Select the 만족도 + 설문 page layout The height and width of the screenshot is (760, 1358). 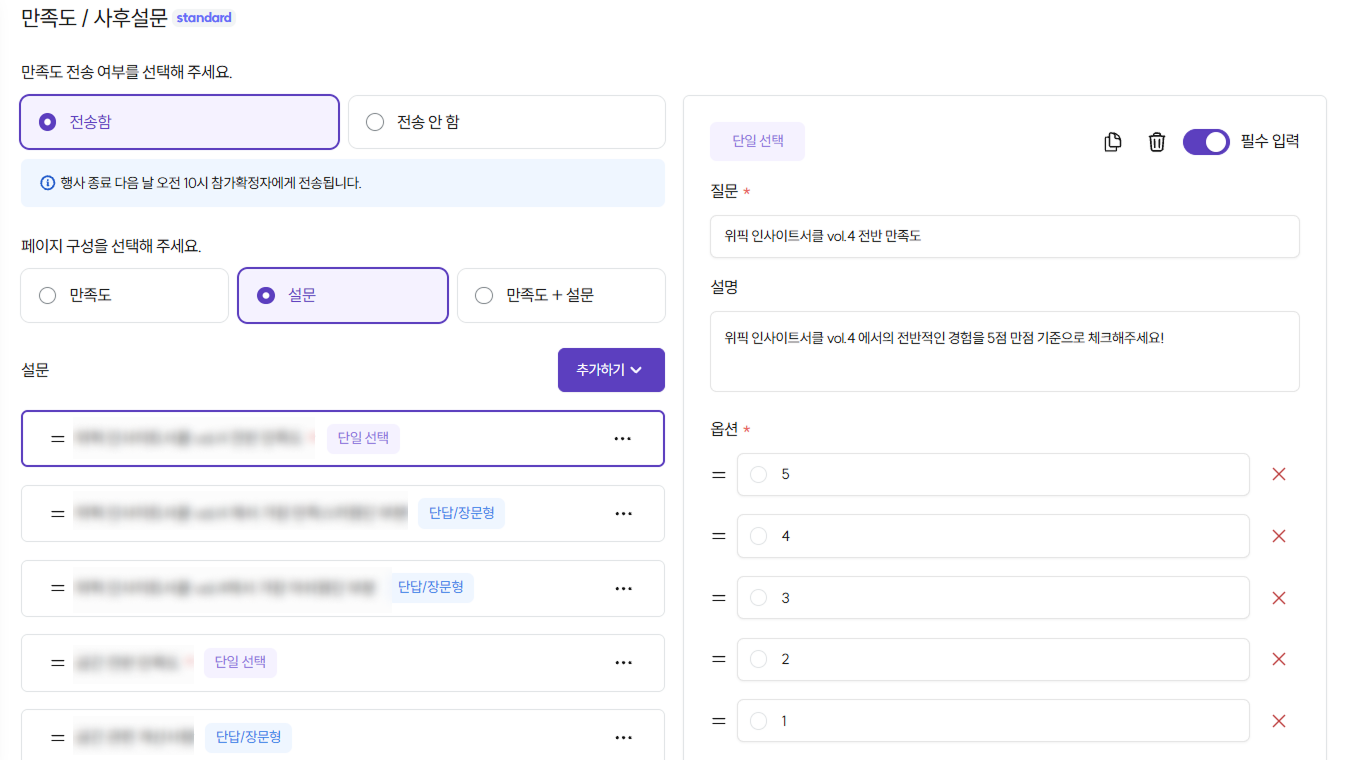click(x=484, y=295)
